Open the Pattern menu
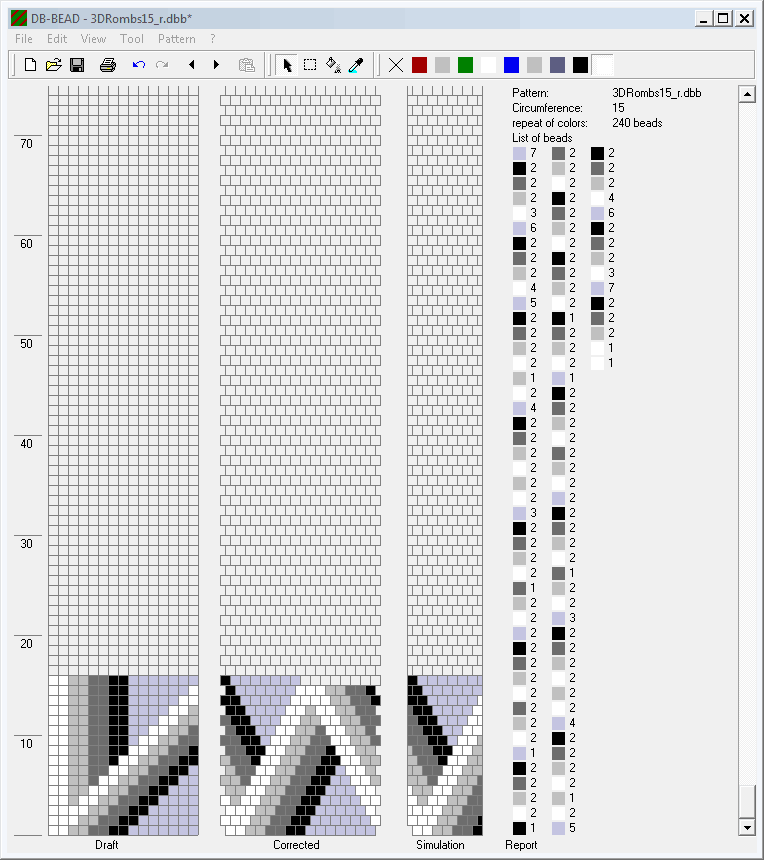Image resolution: width=764 pixels, height=860 pixels. pos(177,39)
